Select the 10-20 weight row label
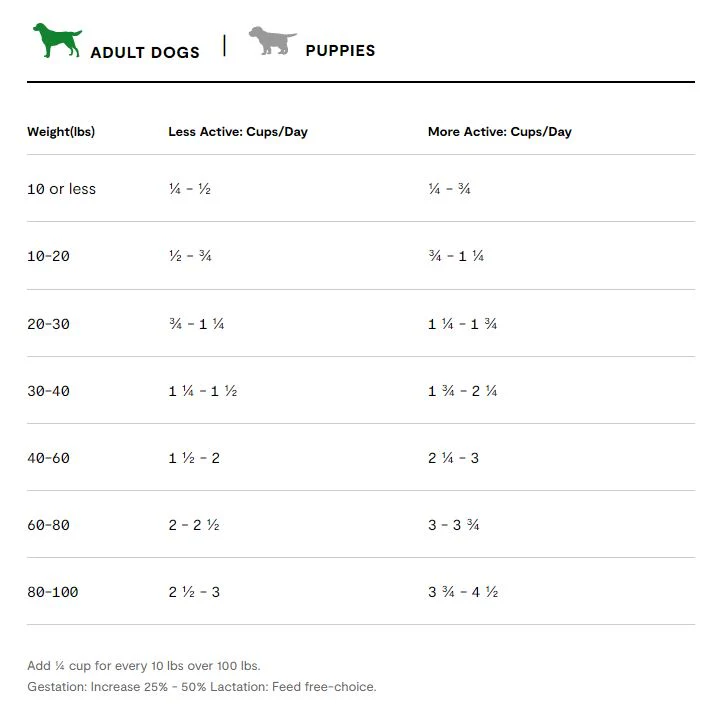The width and height of the screenshot is (715, 711). pos(48,256)
